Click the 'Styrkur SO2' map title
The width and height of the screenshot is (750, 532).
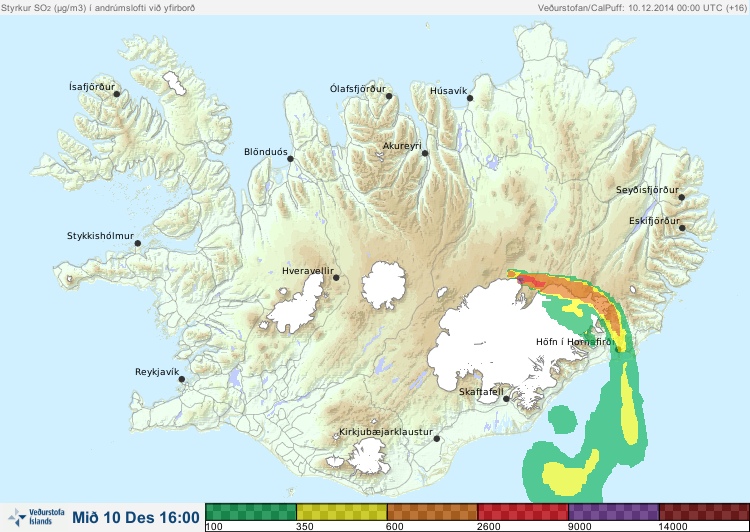point(98,8)
